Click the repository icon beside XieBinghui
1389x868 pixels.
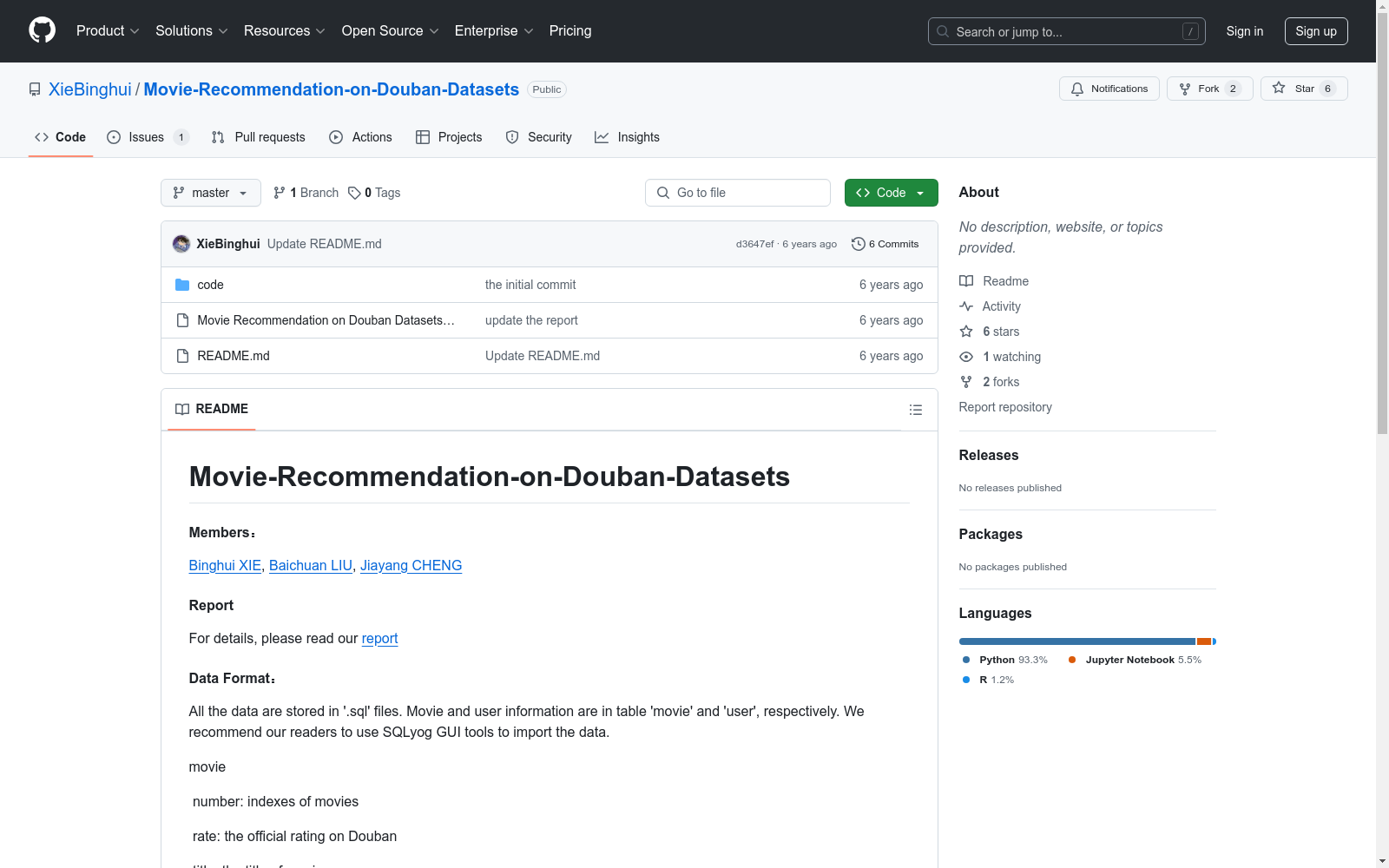pos(35,89)
